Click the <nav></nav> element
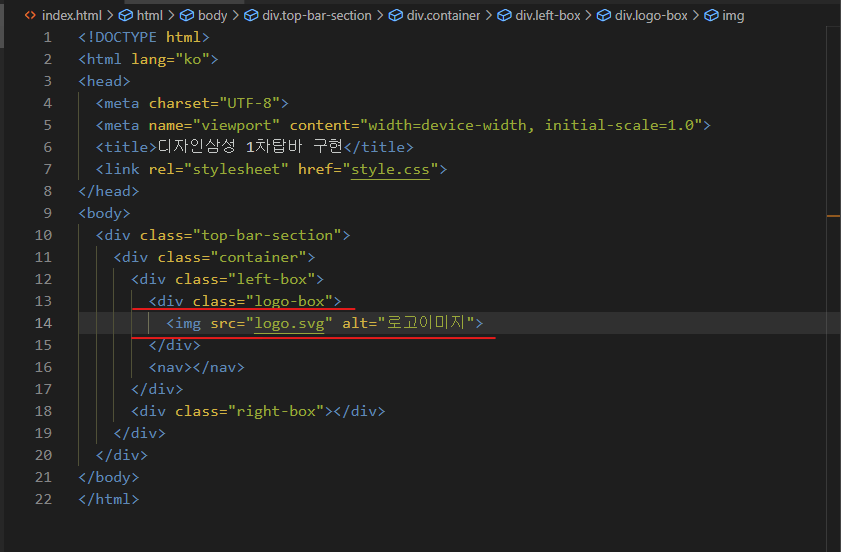 [x=196, y=367]
